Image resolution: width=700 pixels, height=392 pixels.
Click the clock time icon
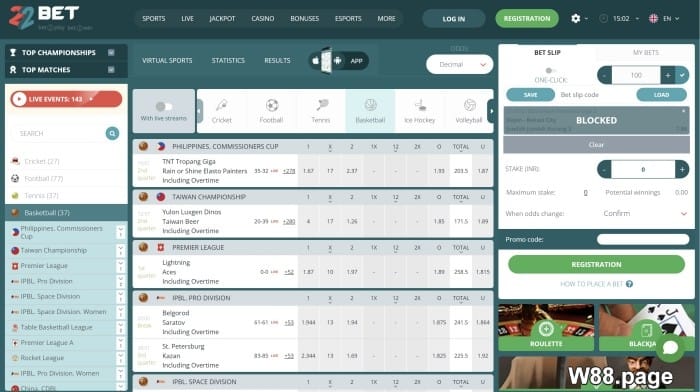604,18
